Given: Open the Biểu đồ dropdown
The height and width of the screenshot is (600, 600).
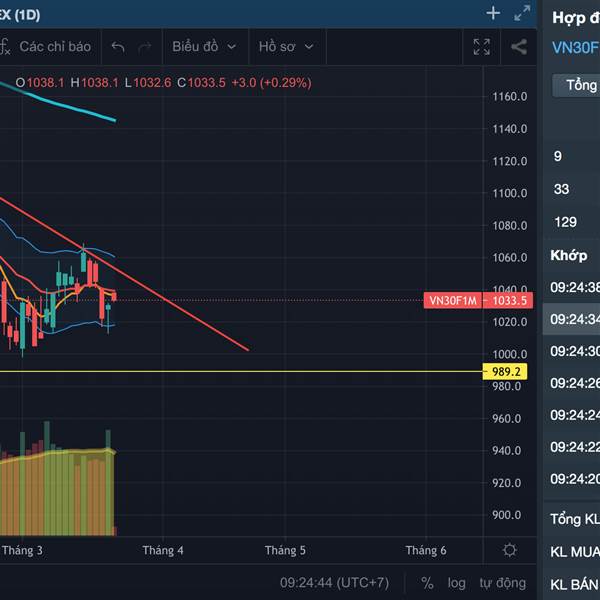Looking at the screenshot, I should tap(204, 47).
